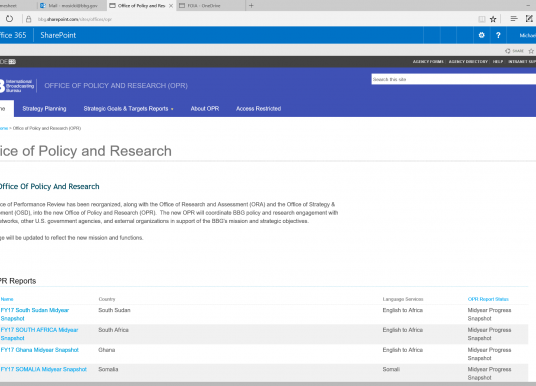
Task: Select the Somali language service cell
Action: 391,369
